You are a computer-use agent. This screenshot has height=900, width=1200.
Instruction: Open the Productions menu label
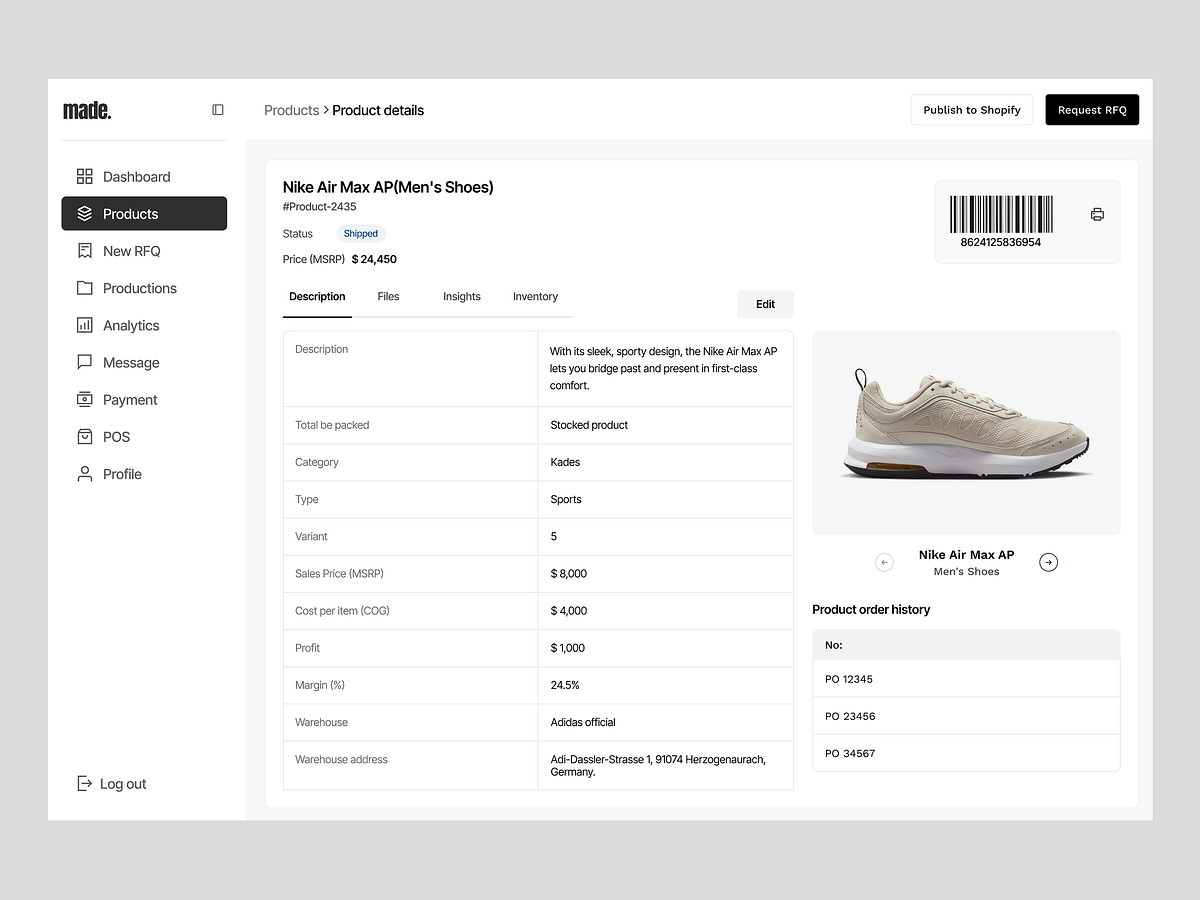click(140, 288)
